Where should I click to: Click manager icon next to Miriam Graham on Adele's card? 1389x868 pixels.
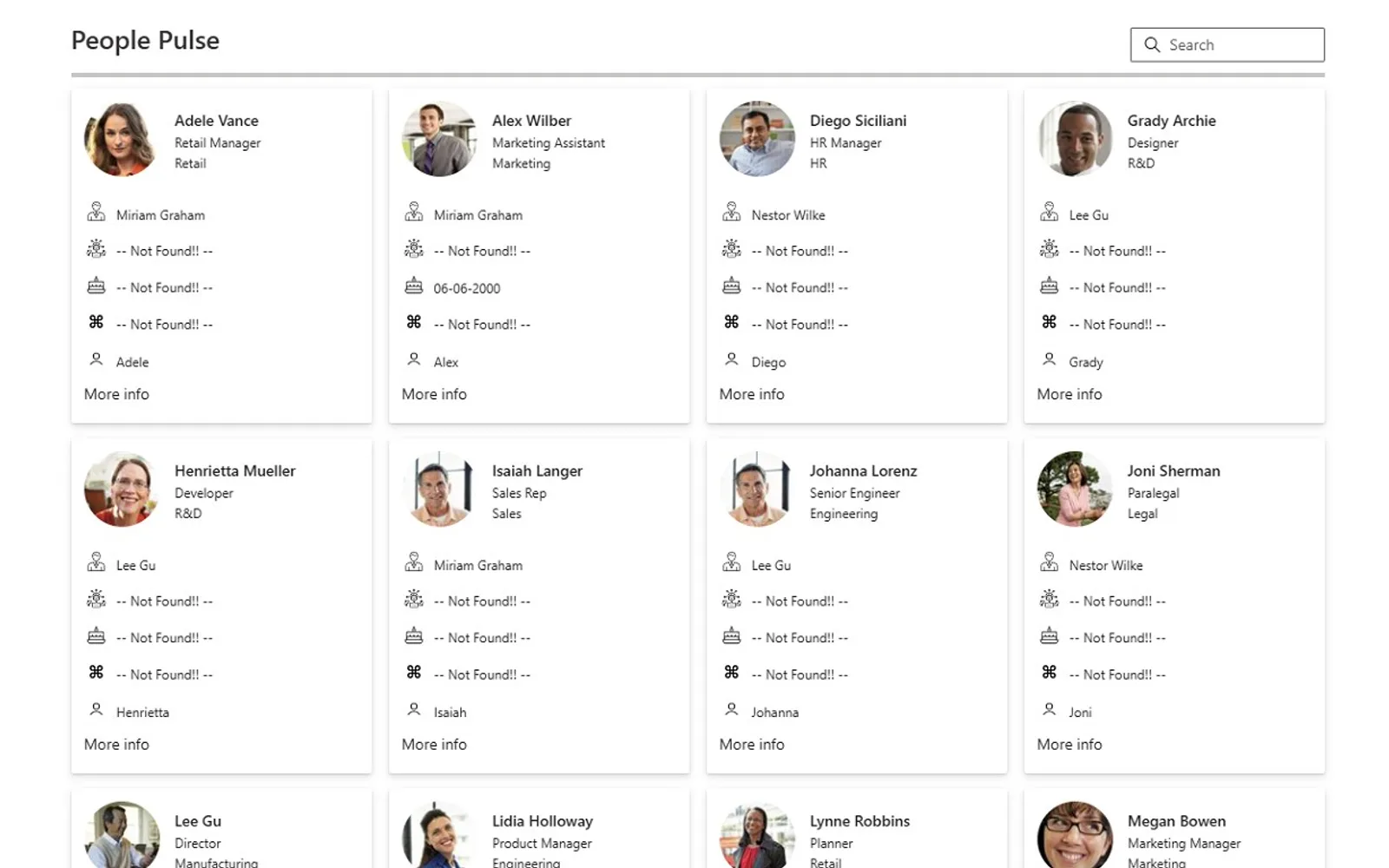tap(96, 212)
